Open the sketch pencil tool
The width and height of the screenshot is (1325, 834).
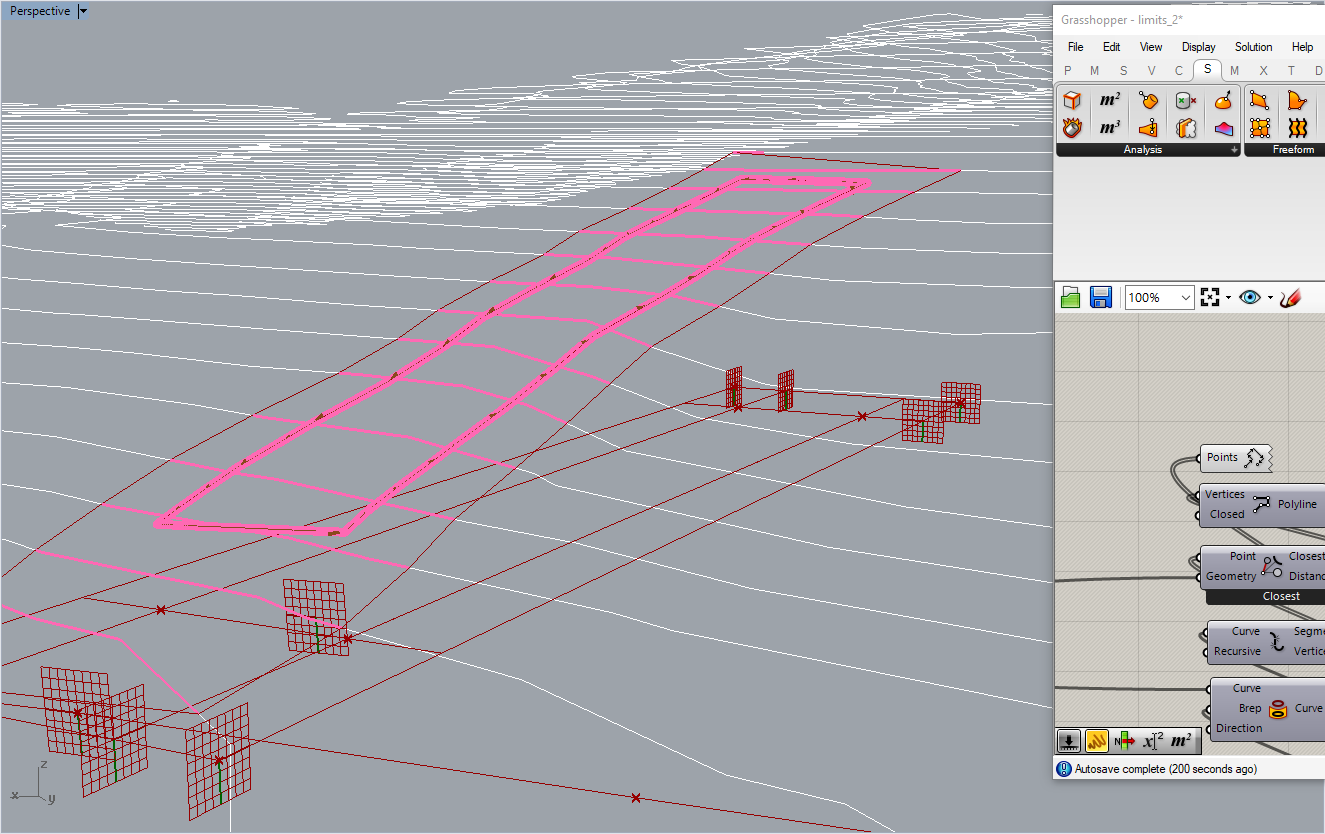point(1290,297)
